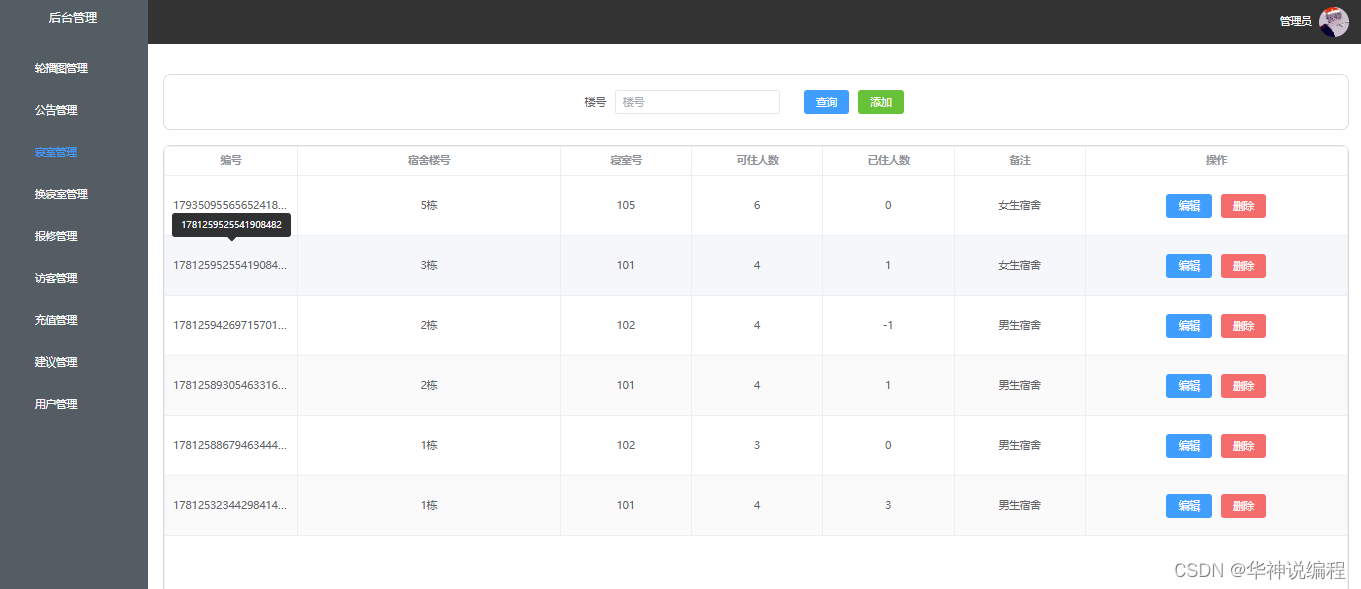Click 男生宿舍 in the last 1栋 101 row
This screenshot has height=589, width=1361.
click(1020, 505)
